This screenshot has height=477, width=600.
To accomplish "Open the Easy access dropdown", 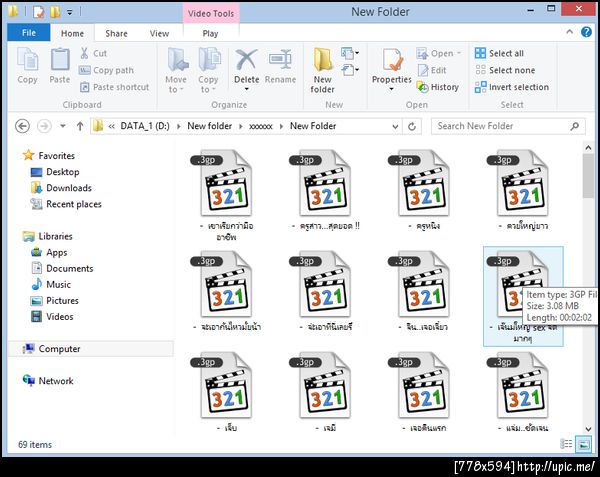I will click(x=350, y=70).
